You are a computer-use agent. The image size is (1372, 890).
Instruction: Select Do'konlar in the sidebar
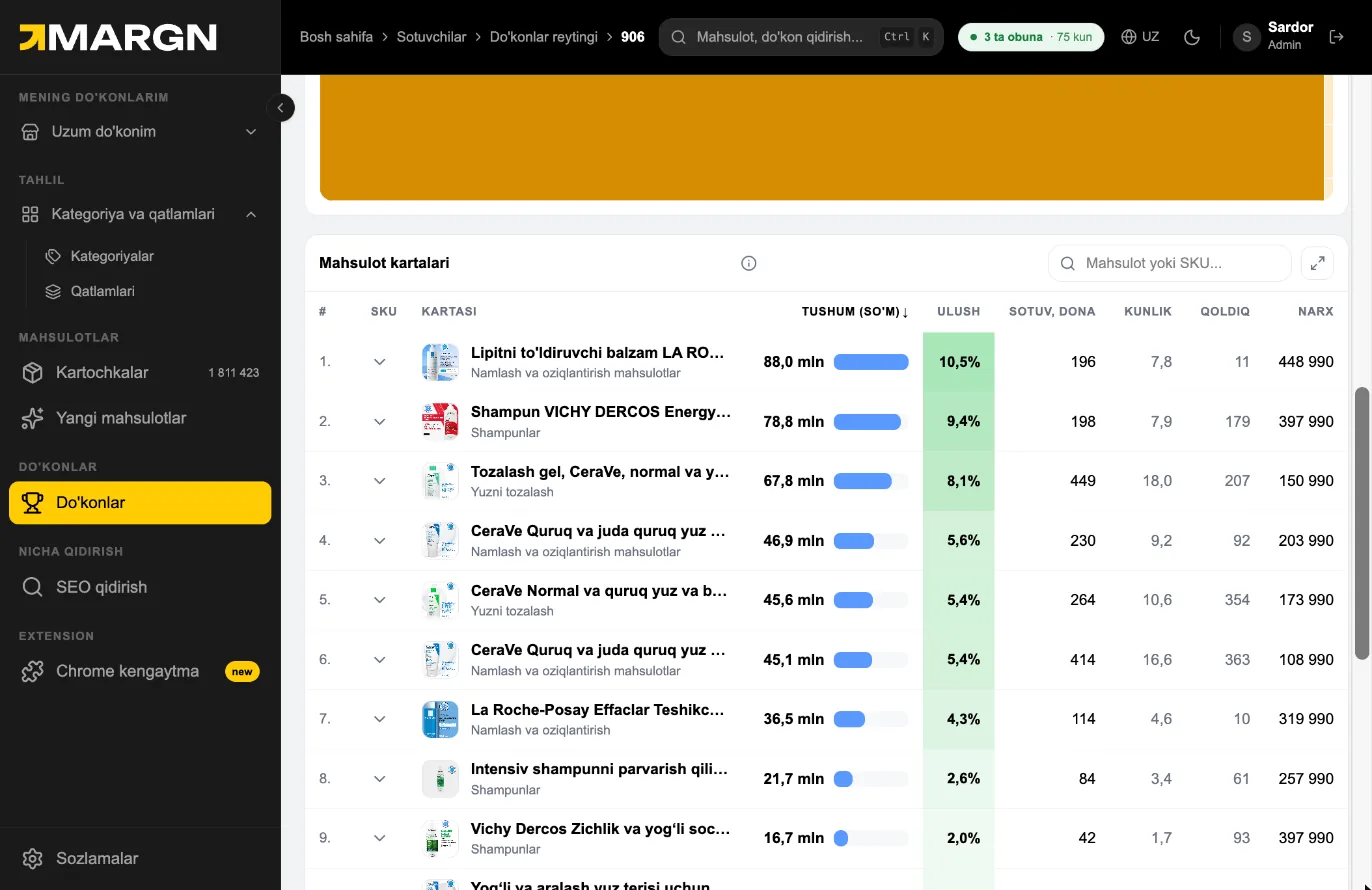pos(140,503)
